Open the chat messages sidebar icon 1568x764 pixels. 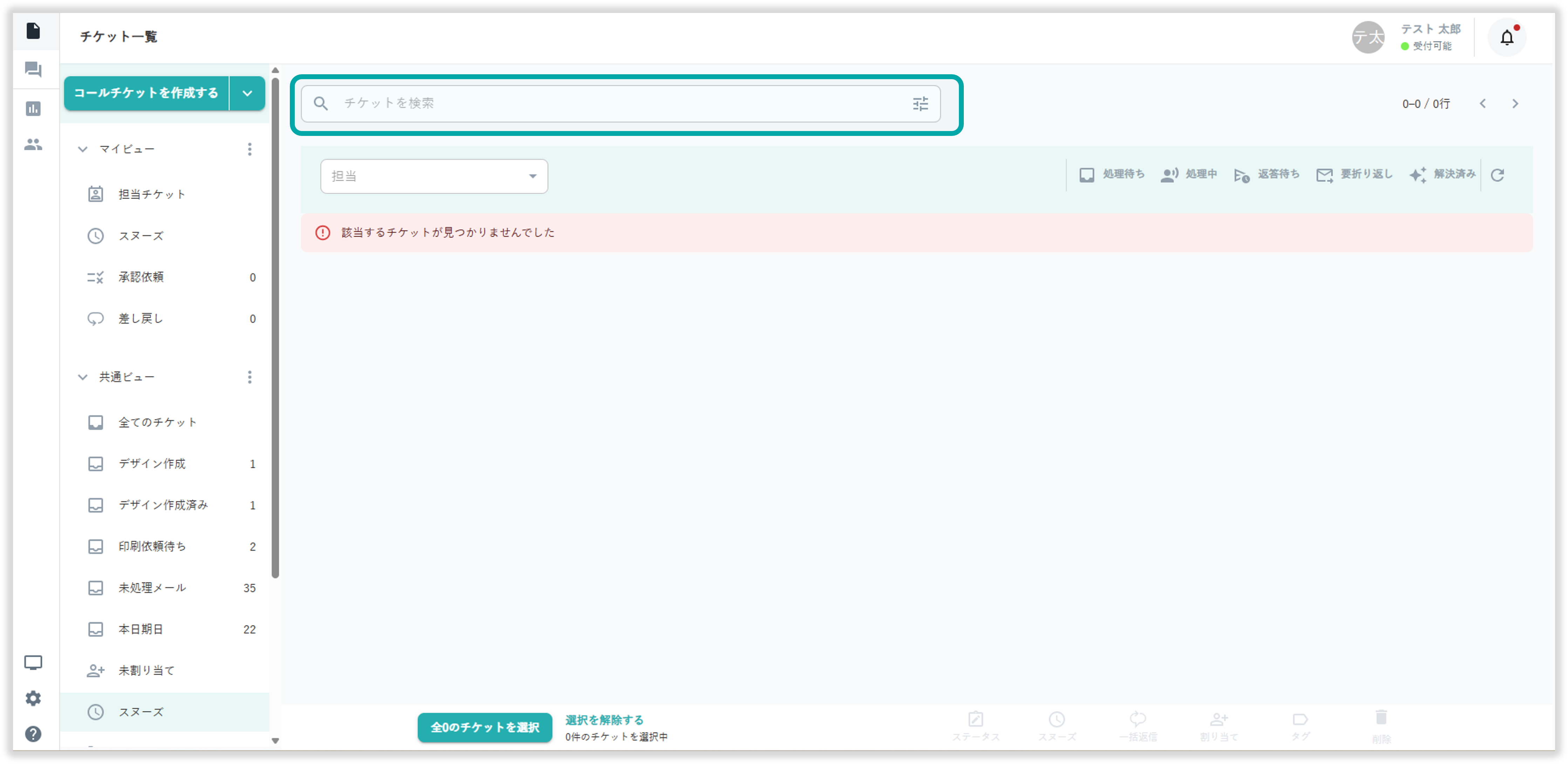tap(33, 69)
